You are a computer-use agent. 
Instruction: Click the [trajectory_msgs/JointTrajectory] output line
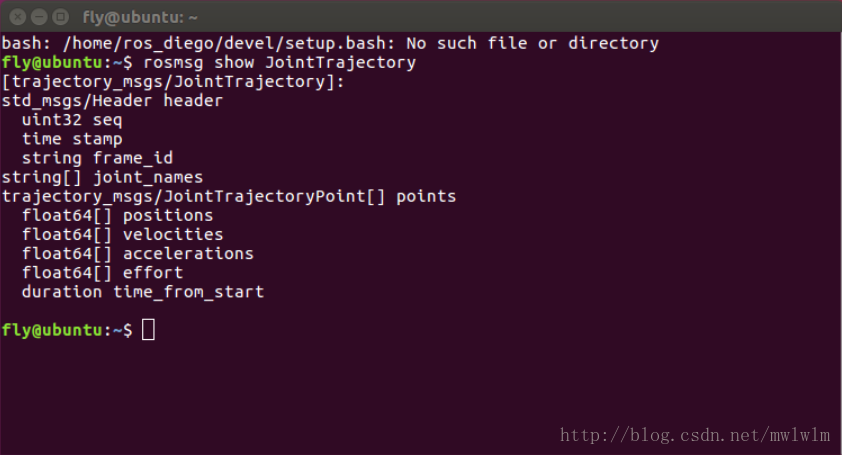(x=173, y=82)
